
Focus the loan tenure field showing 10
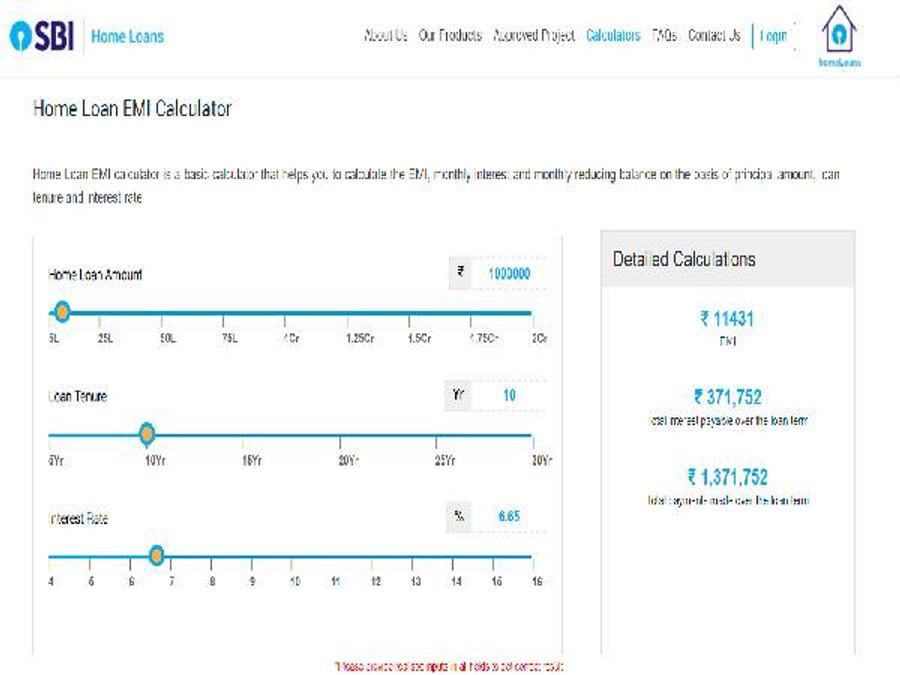509,395
